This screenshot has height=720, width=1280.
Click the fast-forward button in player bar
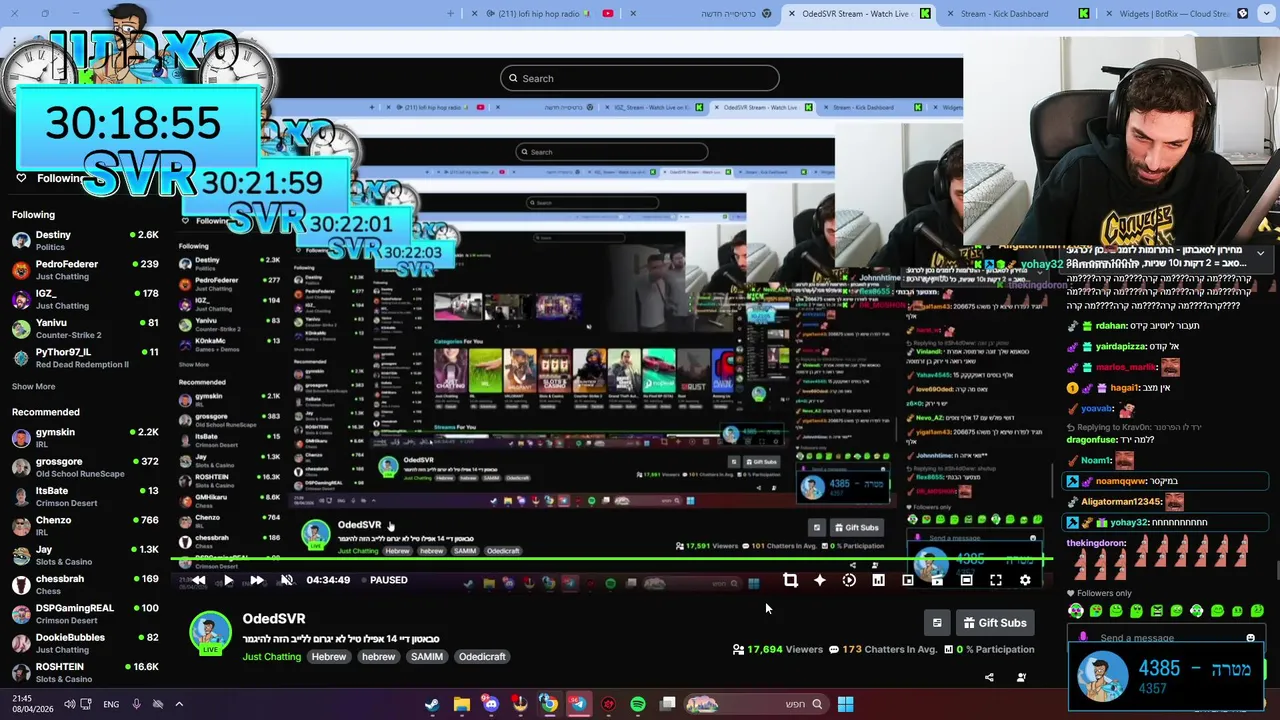(257, 580)
